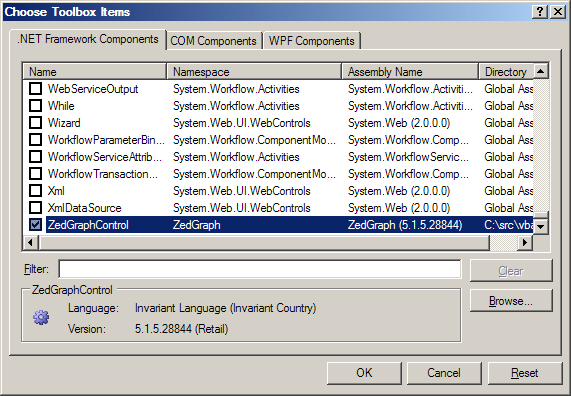The height and width of the screenshot is (396, 571).
Task: Focus the Filter text field
Action: click(x=260, y=269)
